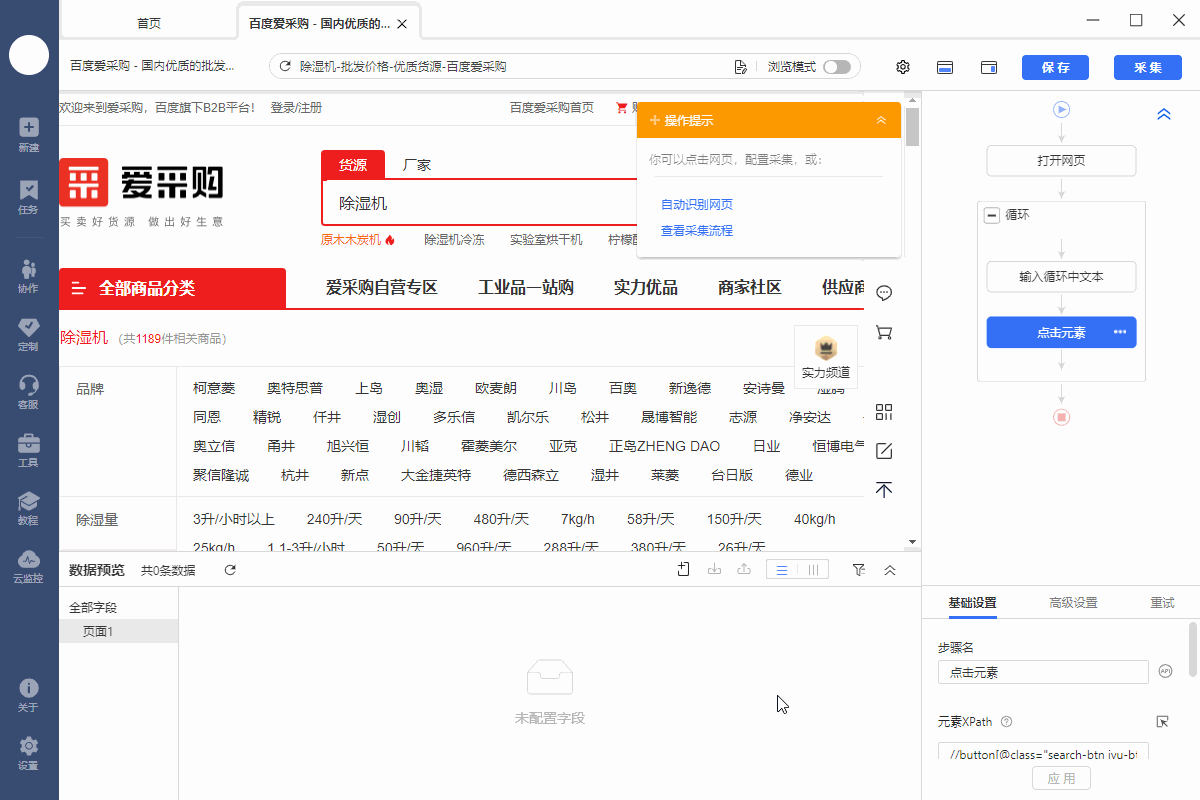This screenshot has height=800, width=1200.
Task: Collapse the data preview panel chevron
Action: [x=890, y=570]
